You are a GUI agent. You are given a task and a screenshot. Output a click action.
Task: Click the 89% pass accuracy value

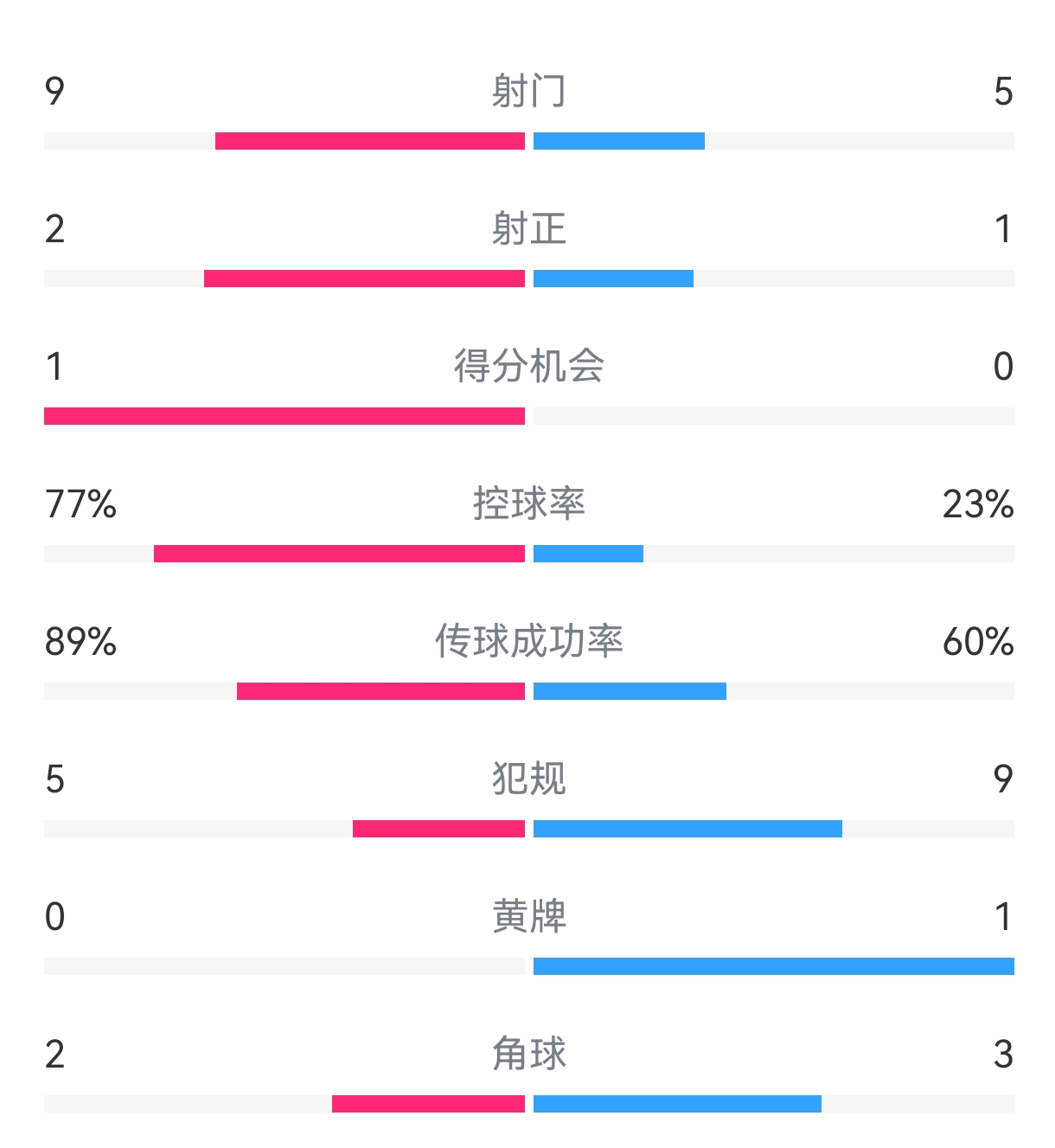(x=80, y=641)
